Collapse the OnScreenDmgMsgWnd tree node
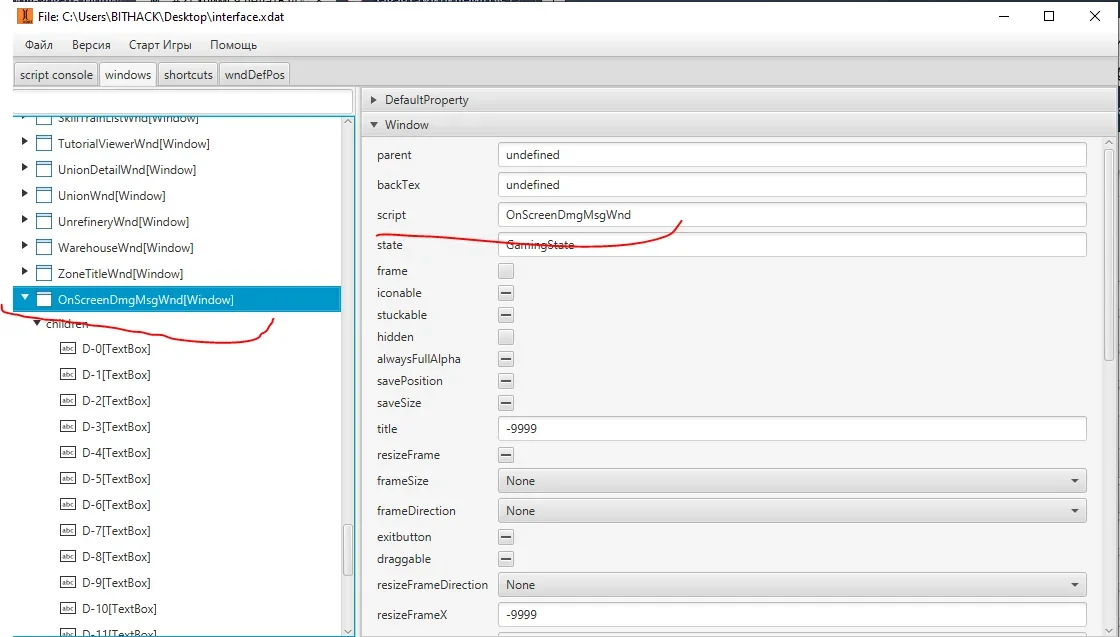The width and height of the screenshot is (1120, 637). pos(25,298)
